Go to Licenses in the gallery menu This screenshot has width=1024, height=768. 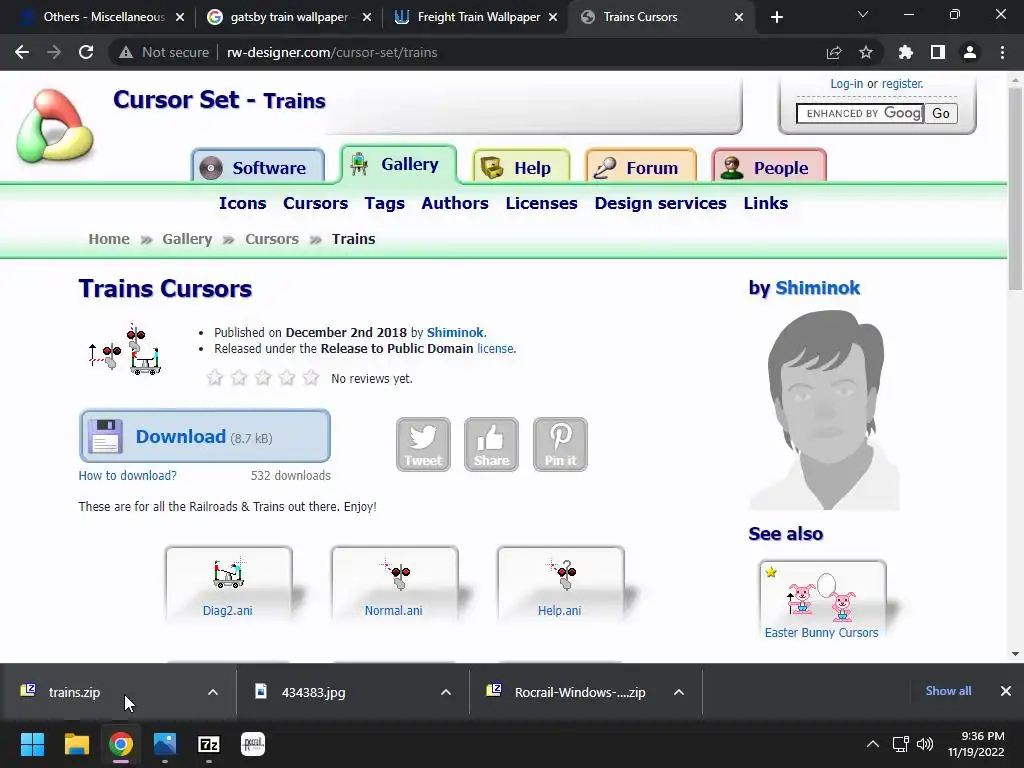pyautogui.click(x=541, y=203)
